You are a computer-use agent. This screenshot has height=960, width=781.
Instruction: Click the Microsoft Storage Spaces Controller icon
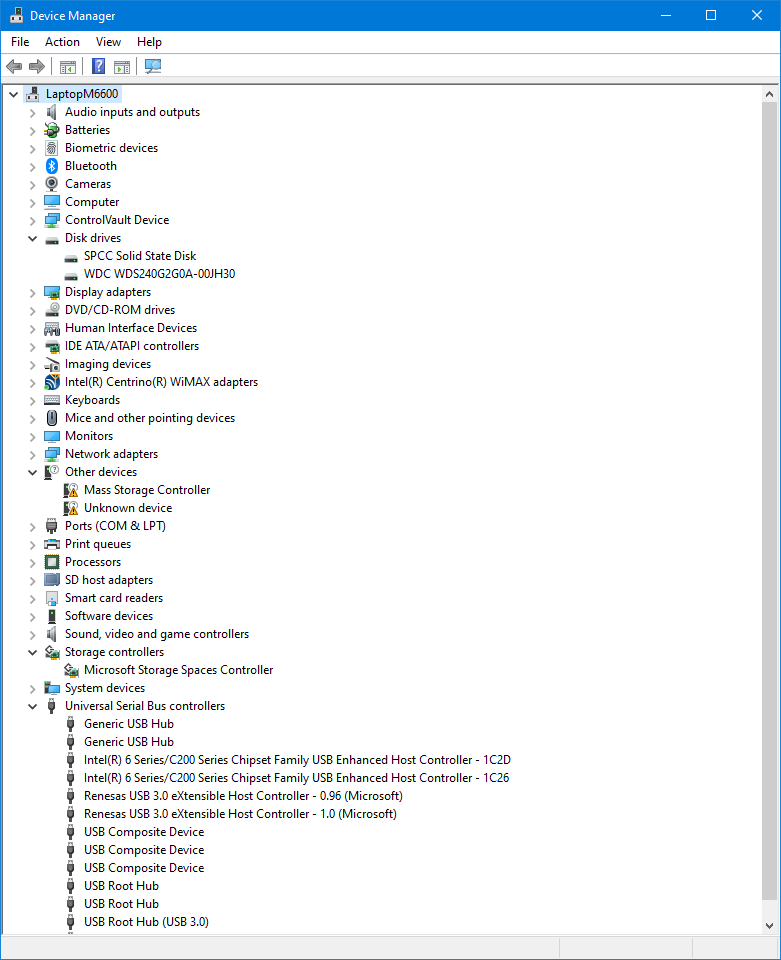tap(71, 670)
